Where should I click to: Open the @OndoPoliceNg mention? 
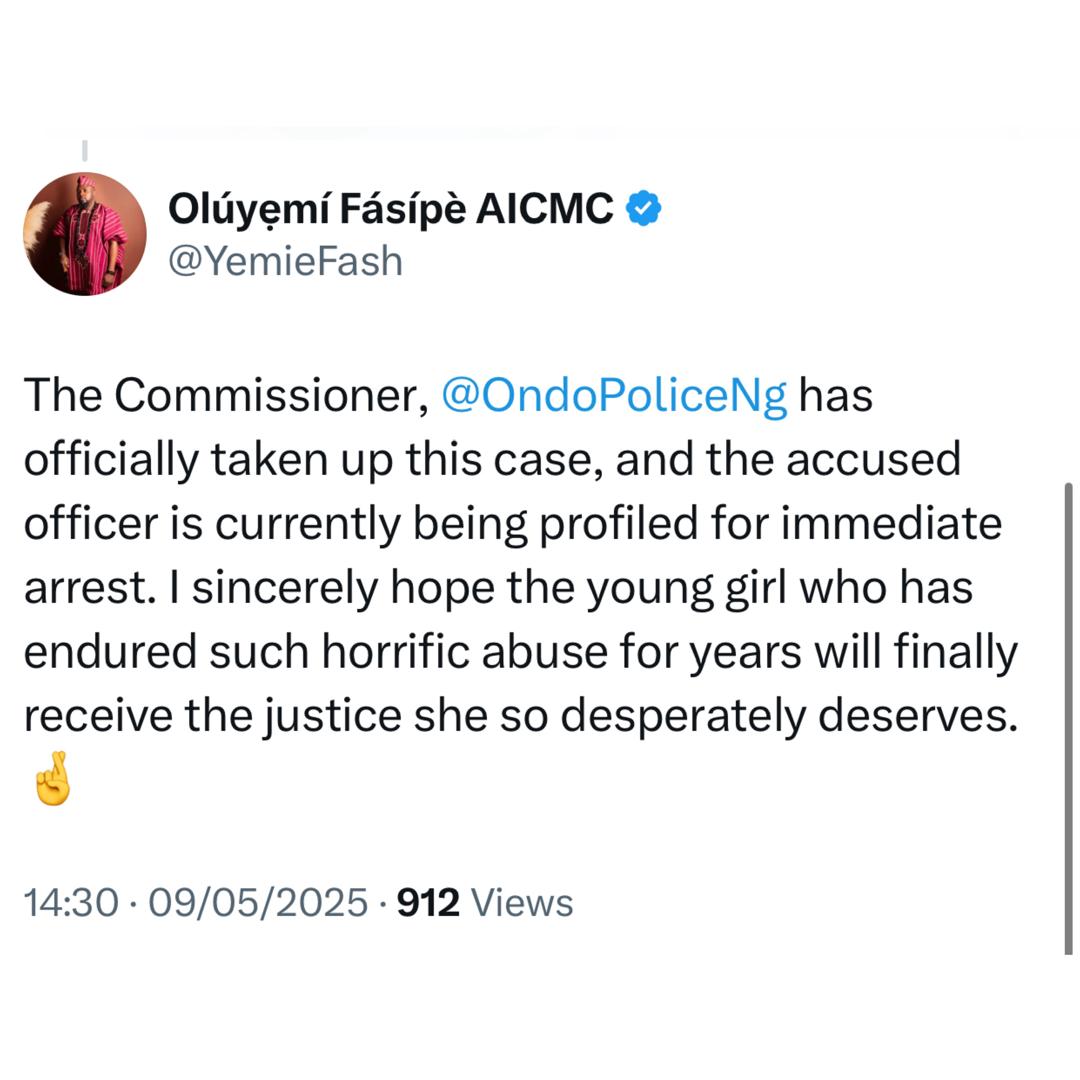614,395
